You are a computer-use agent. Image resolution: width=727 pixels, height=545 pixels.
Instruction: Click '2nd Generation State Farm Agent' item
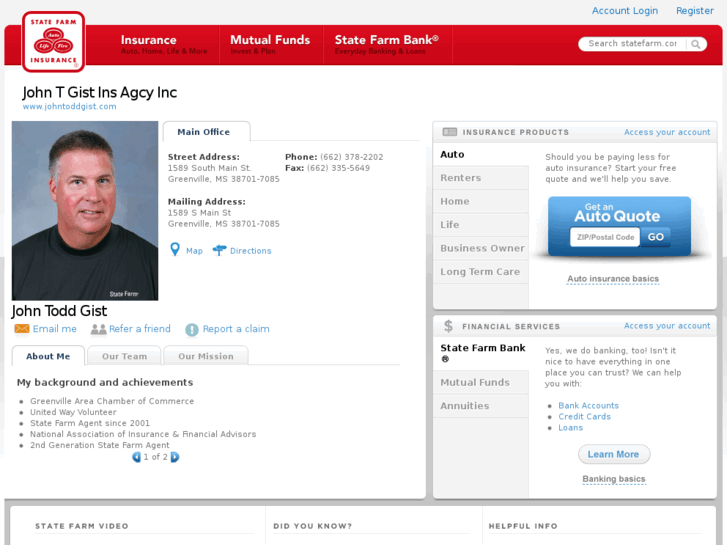(x=100, y=445)
